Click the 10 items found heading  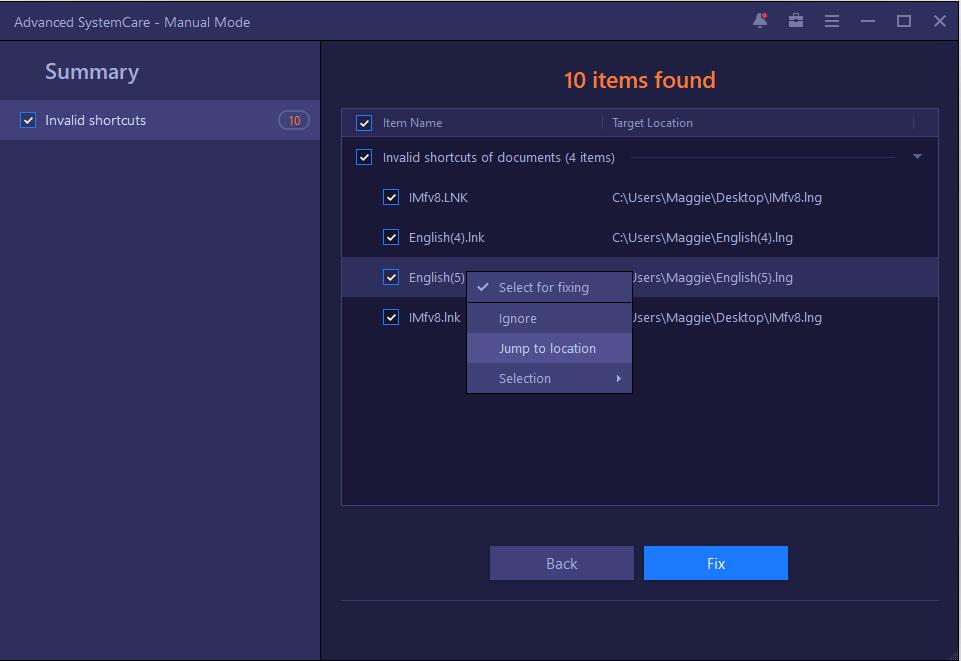point(639,80)
